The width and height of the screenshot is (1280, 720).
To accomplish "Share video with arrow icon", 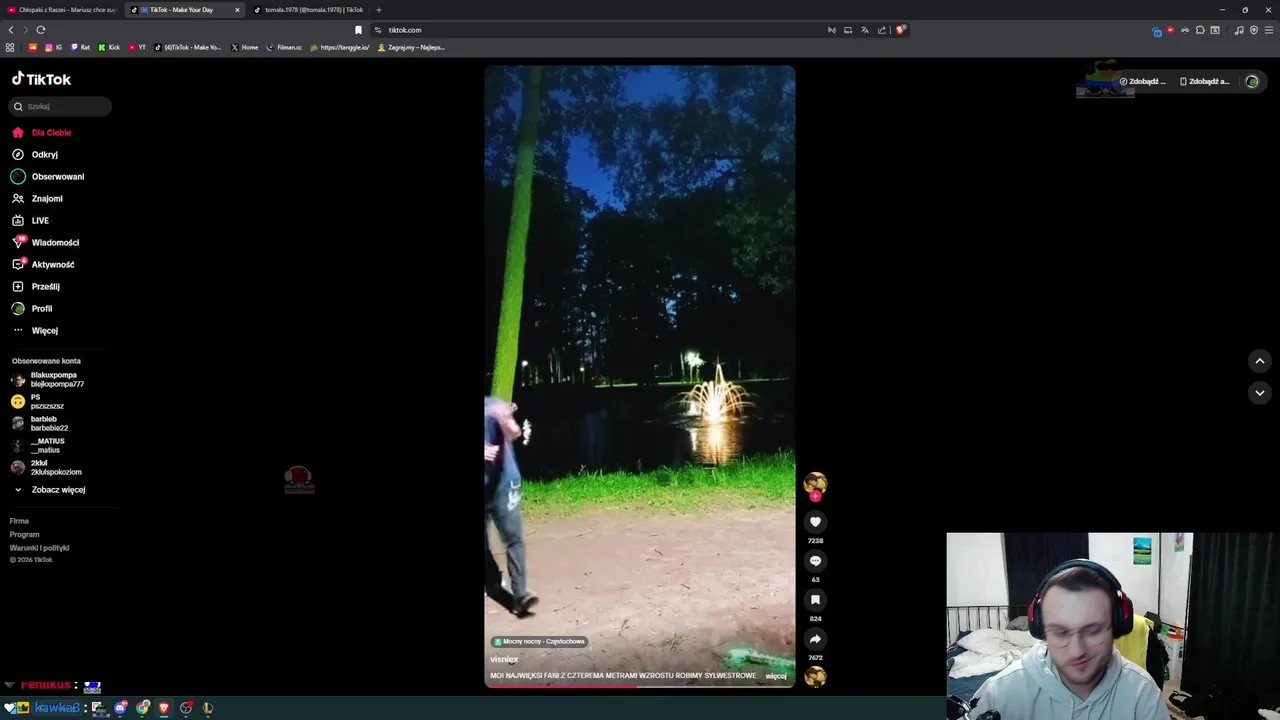I will (x=815, y=638).
